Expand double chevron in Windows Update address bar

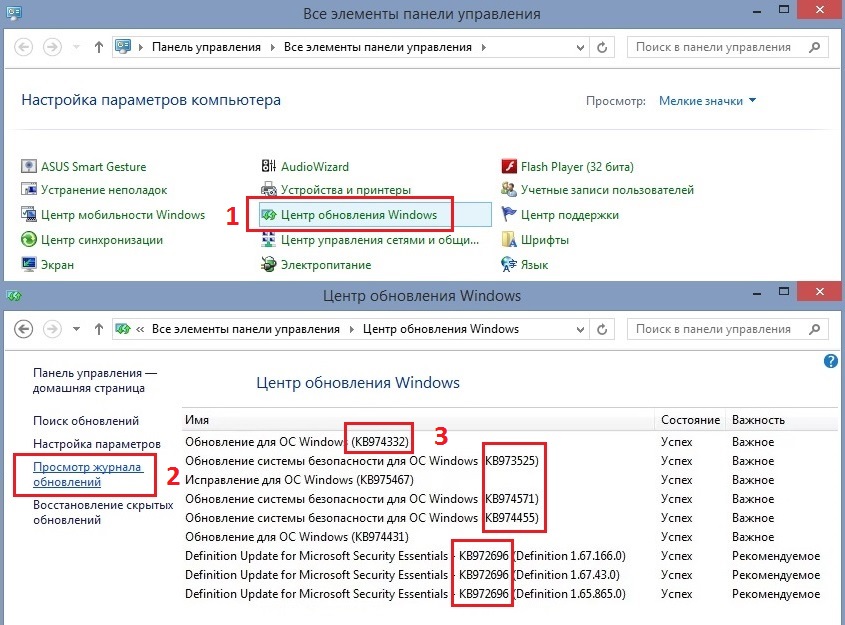tap(140, 329)
